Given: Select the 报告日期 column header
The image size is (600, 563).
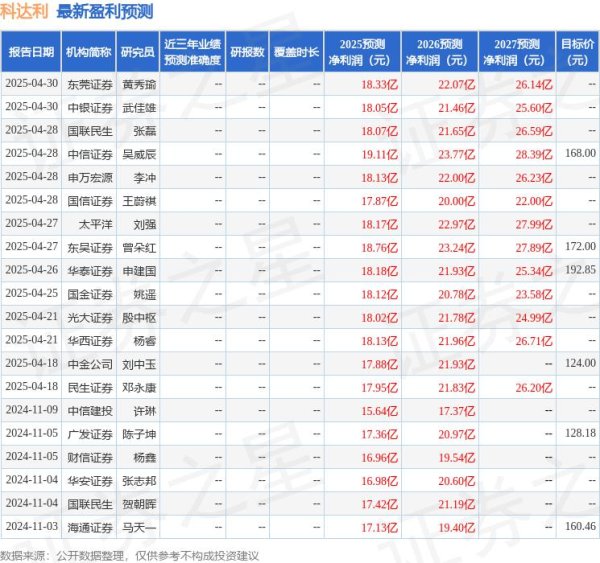Looking at the screenshot, I should pos(31,52).
